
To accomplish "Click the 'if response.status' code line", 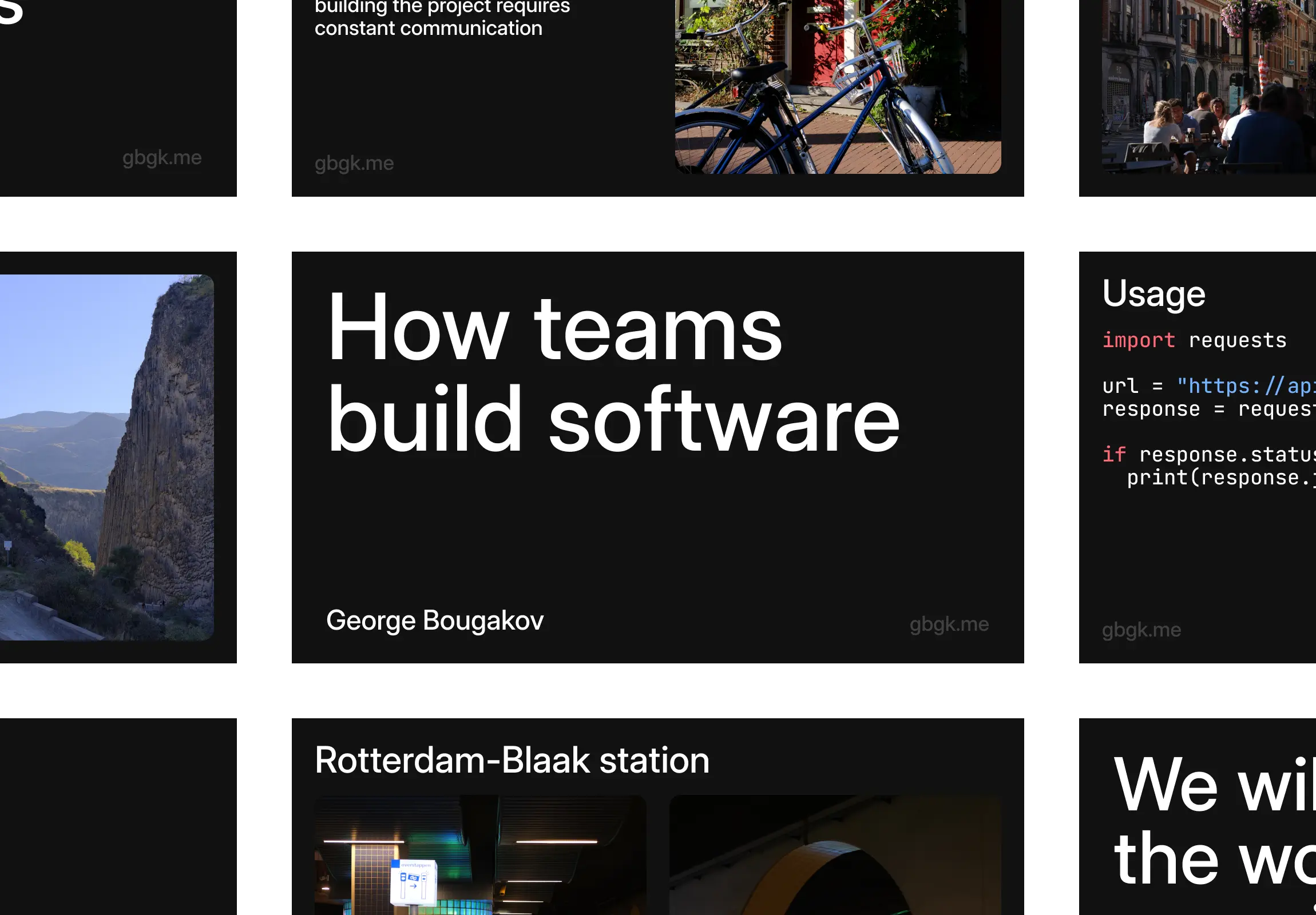I will point(1208,455).
